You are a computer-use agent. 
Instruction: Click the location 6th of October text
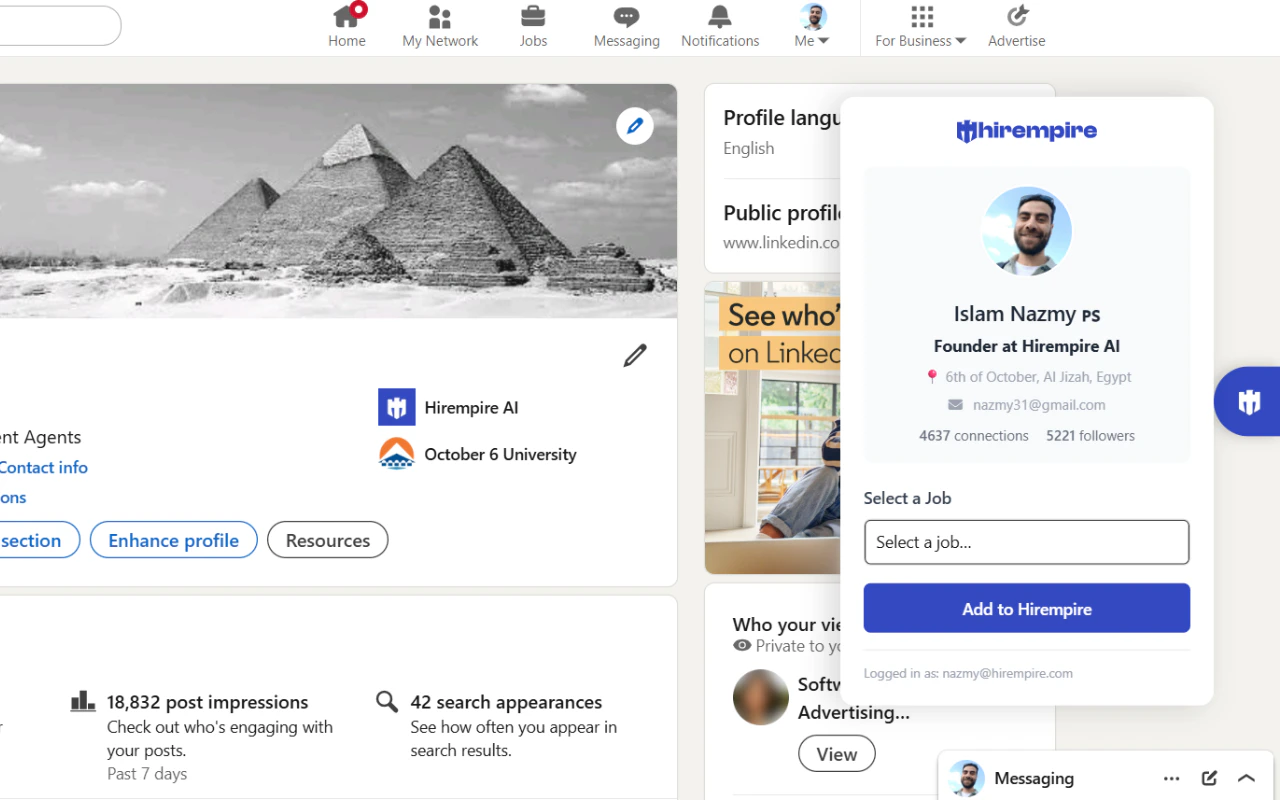click(x=1038, y=377)
